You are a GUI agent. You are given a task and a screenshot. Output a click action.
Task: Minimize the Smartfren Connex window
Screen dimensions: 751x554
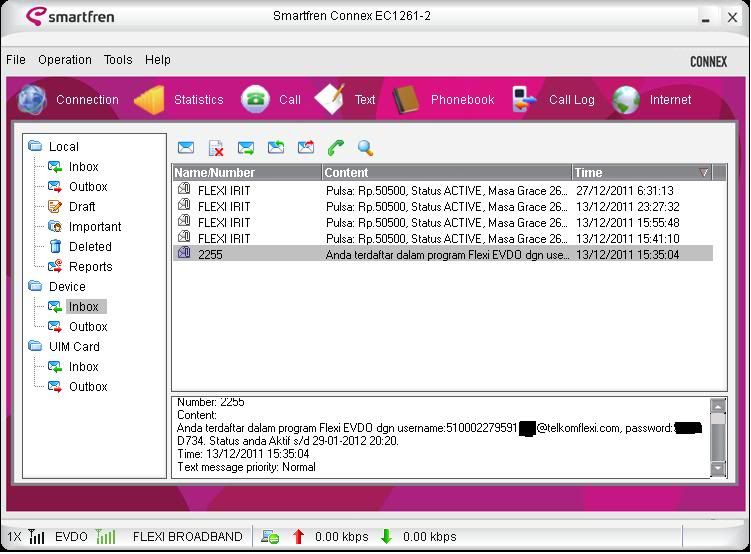(705, 18)
